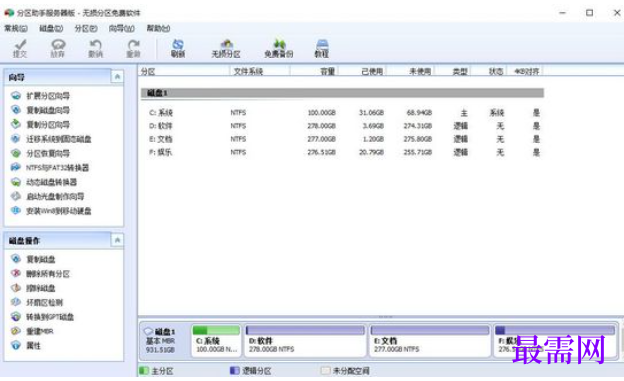Choose 擦除磁盘 under 磁盘操作
624x381 pixels.
coord(33,288)
